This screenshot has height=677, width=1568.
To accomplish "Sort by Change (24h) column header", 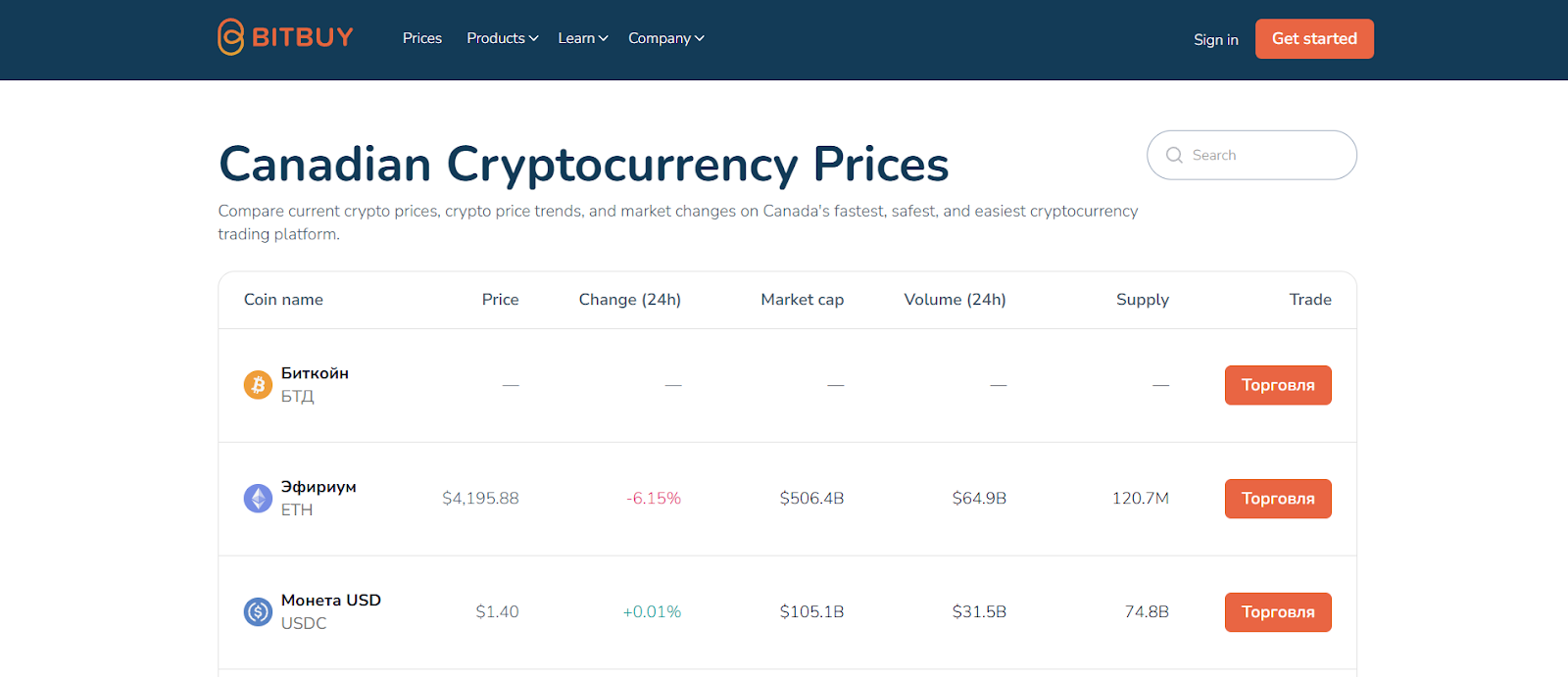I will 629,300.
